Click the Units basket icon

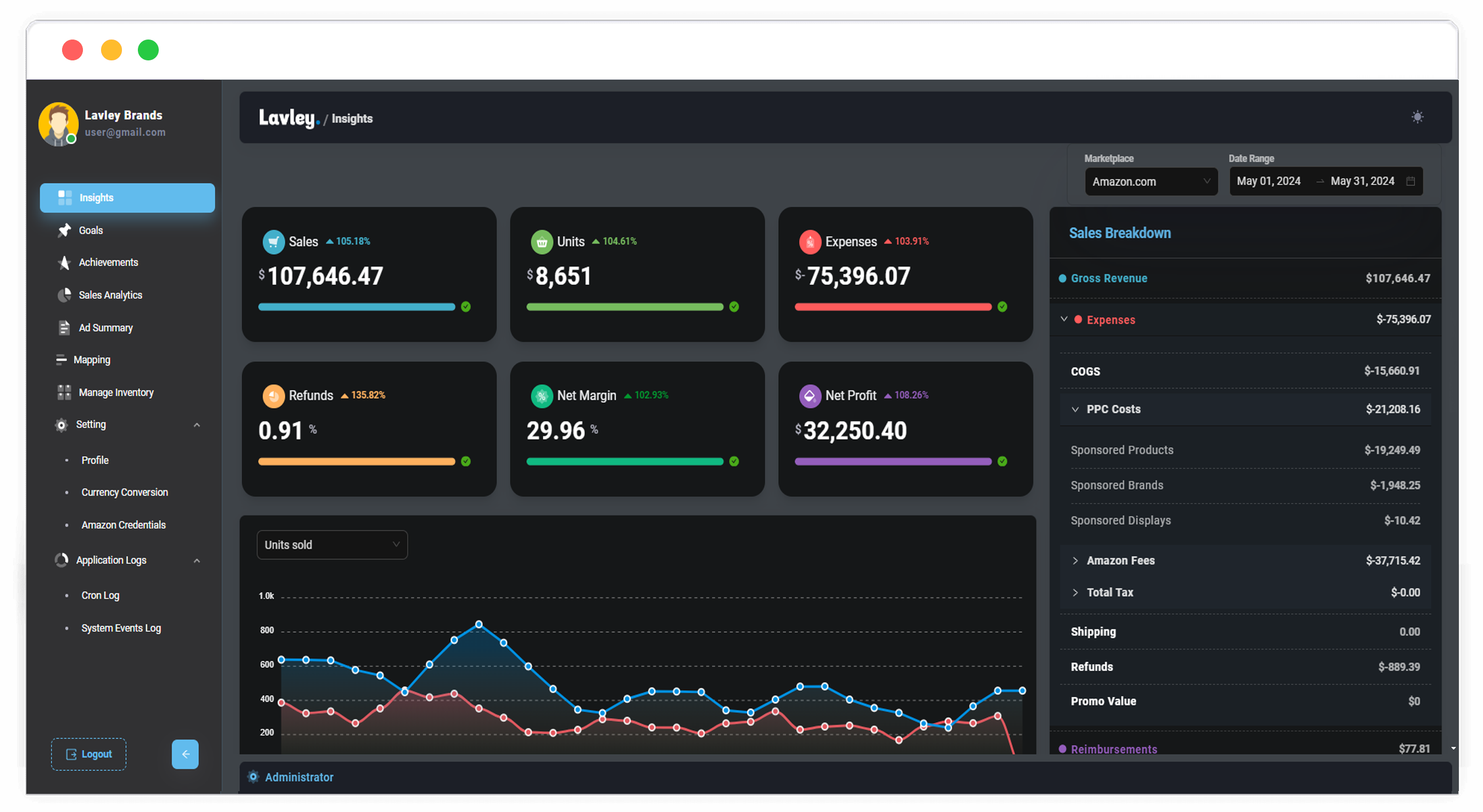[x=542, y=242]
